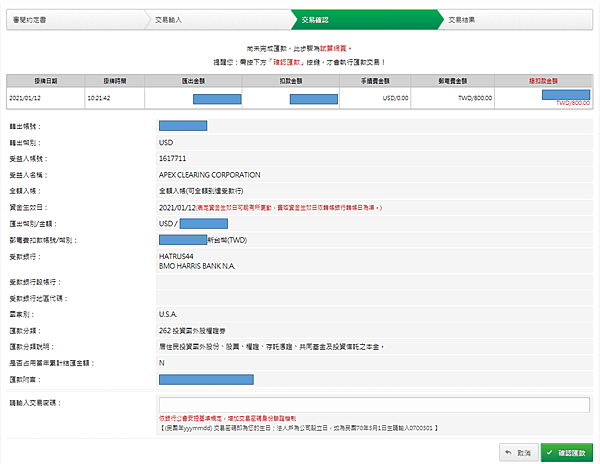This screenshot has width=600, height=464.
Task: Click the checkmark icon on the confirm button
Action: tap(549, 453)
